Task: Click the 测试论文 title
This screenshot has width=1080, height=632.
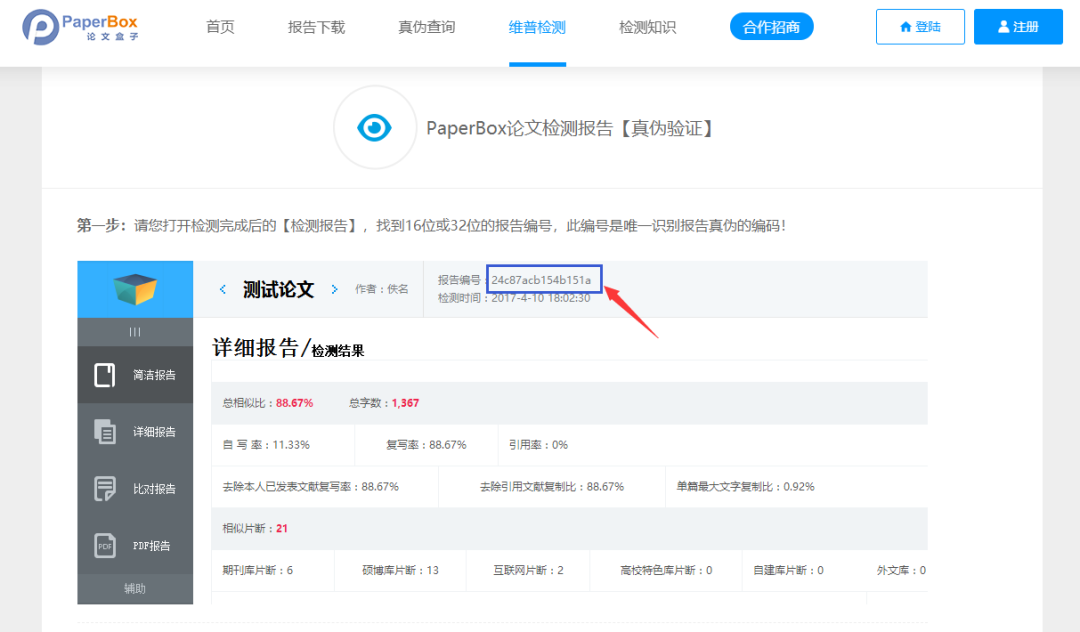Action: (278, 289)
